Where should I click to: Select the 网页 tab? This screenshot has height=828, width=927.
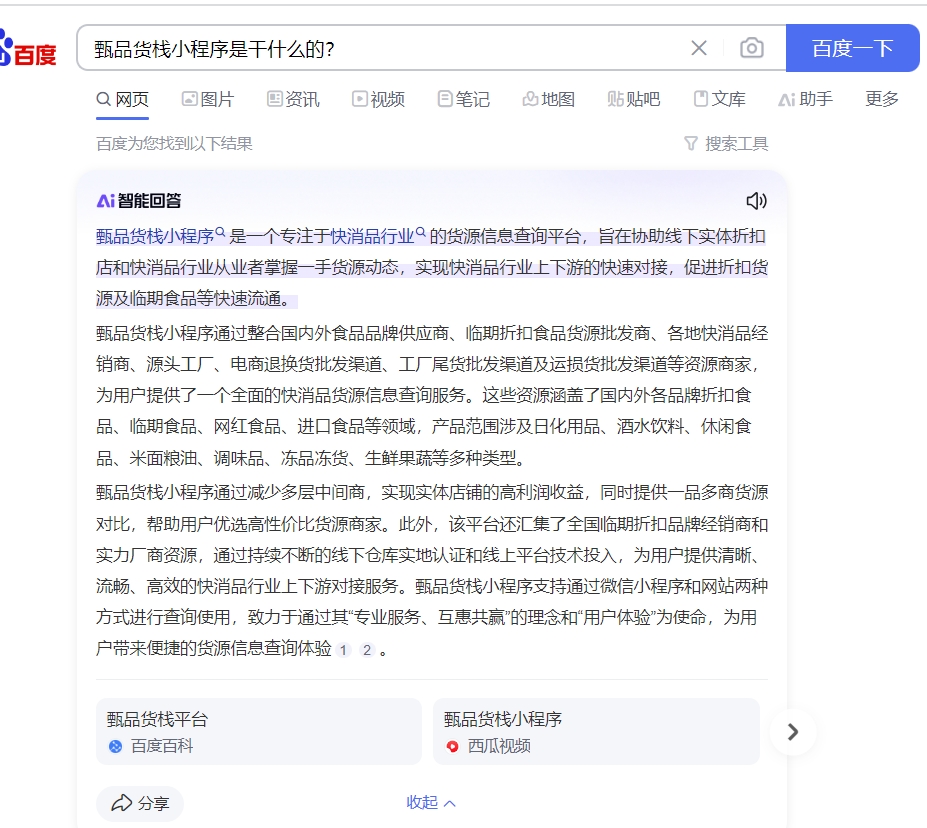(122, 99)
